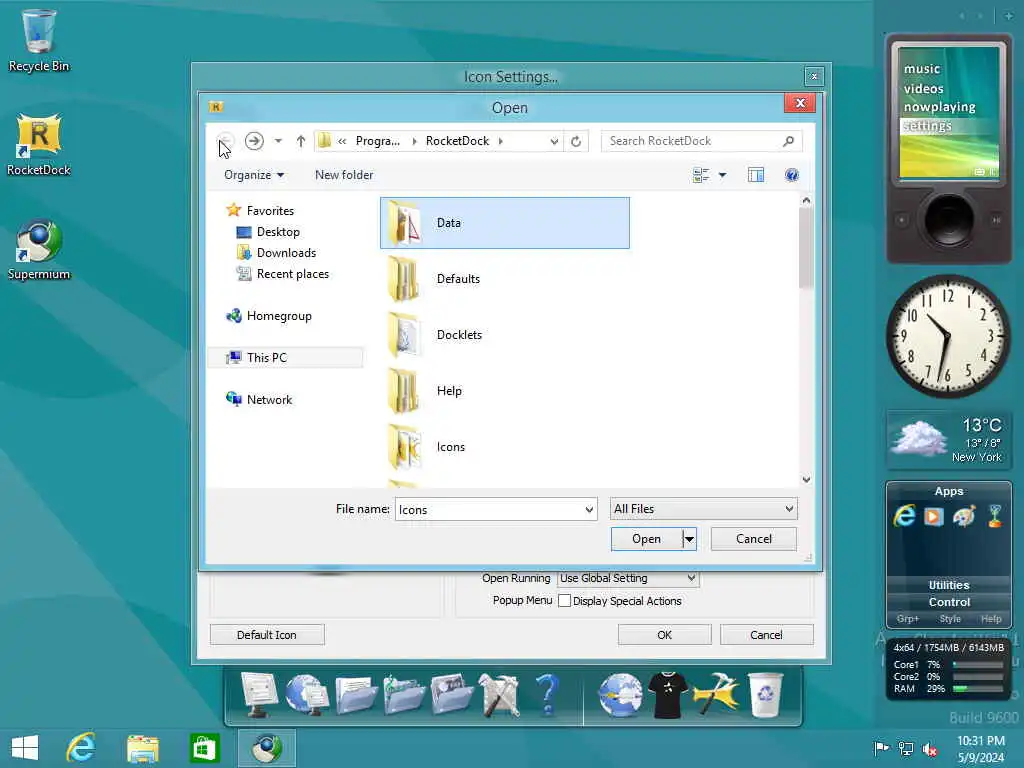
Task: Open the Music folder icon in RocketDock
Action: click(404, 696)
